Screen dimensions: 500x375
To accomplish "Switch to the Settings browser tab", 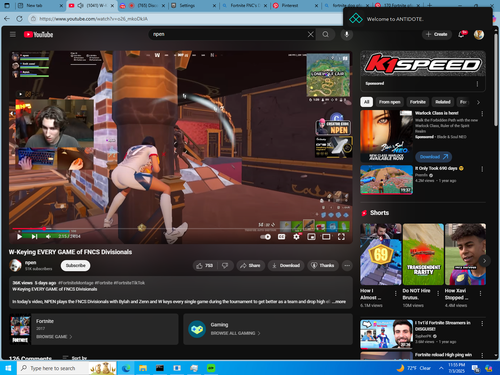I will pyautogui.click(x=193, y=6).
